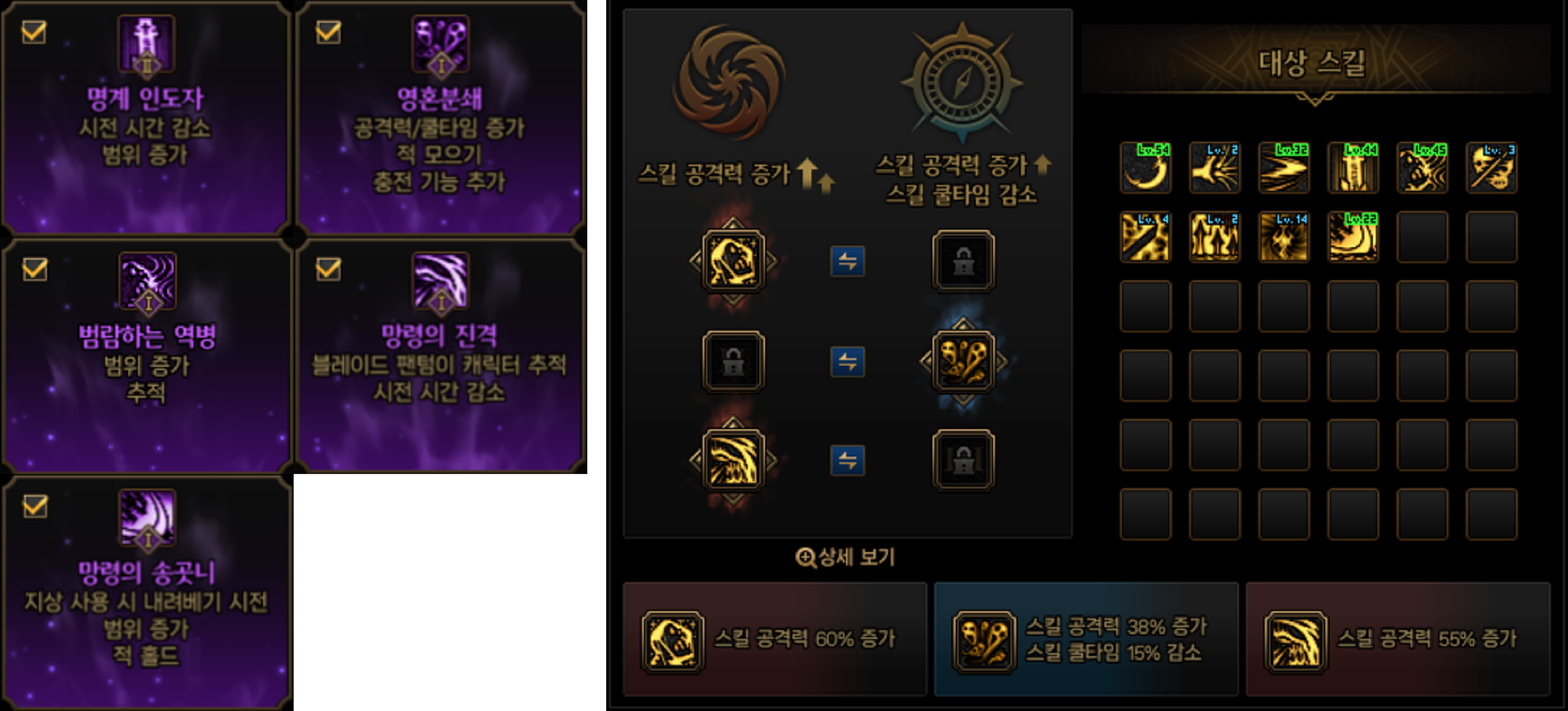Screen dimensions: 1568x711
Task: Toggle the 영혼분쇄 card checkbox
Action: pyautogui.click(x=328, y=32)
